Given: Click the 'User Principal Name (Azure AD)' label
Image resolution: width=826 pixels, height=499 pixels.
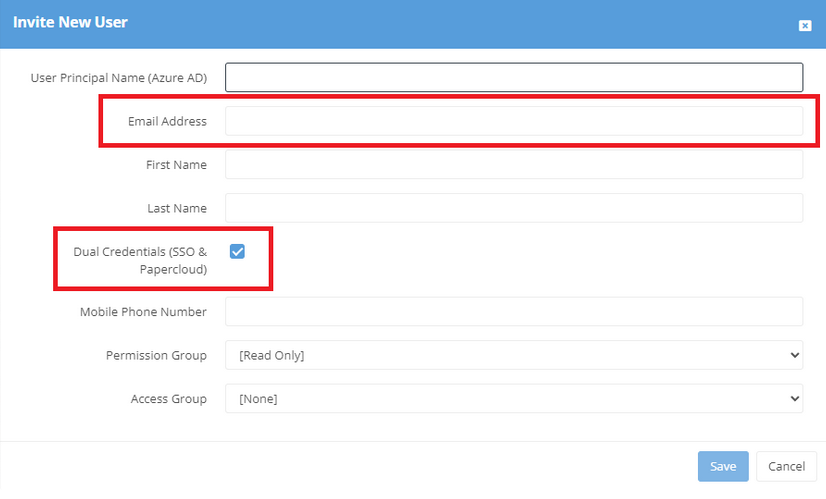Looking at the screenshot, I should tap(119, 78).
